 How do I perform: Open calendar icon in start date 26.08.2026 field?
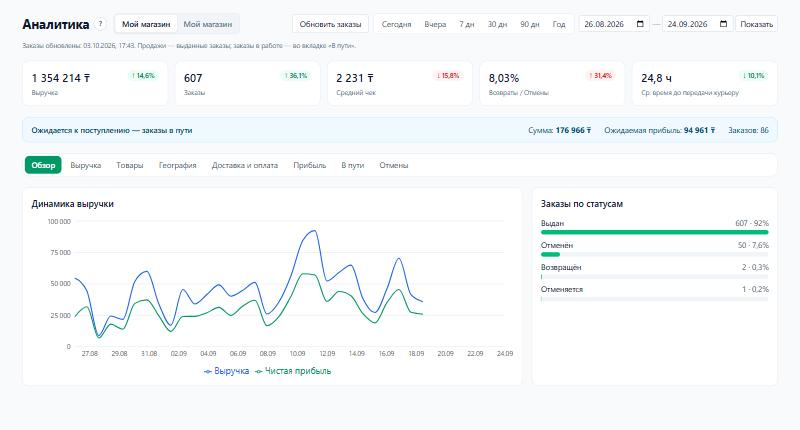pos(640,24)
